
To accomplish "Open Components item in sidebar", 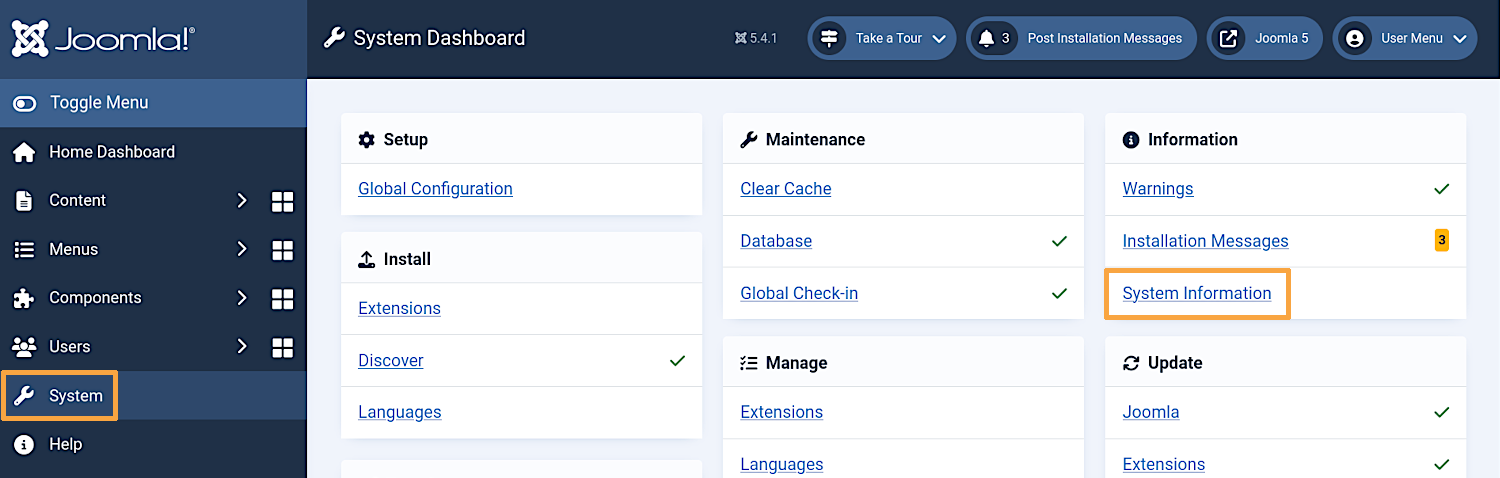I will click(95, 297).
